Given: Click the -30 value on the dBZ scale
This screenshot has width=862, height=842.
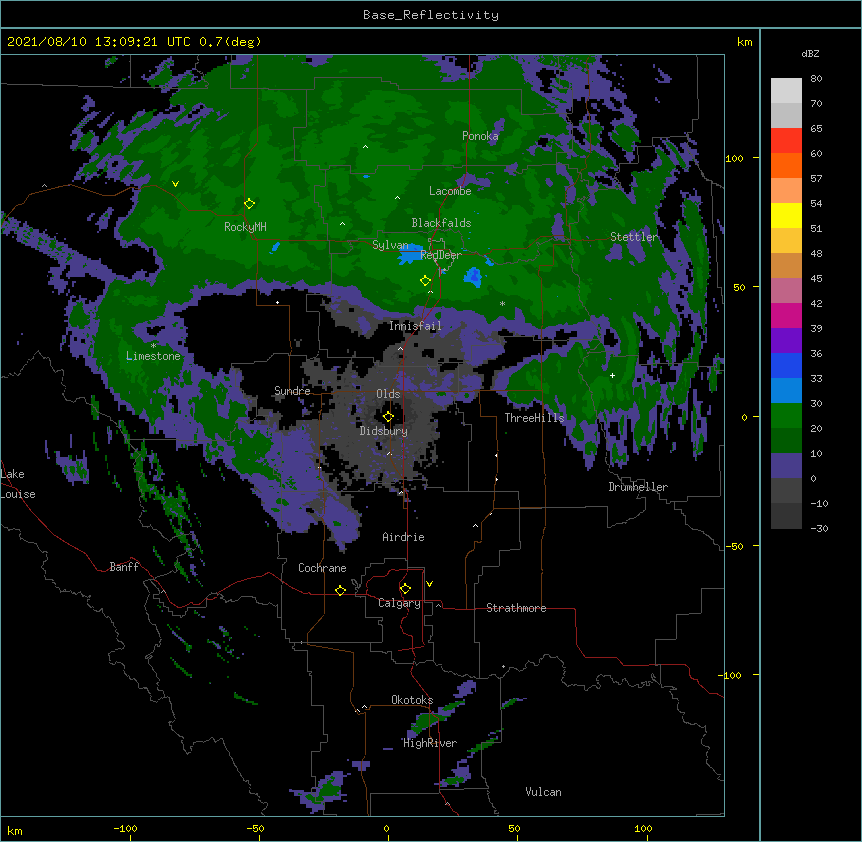Looking at the screenshot, I should pos(819,528).
